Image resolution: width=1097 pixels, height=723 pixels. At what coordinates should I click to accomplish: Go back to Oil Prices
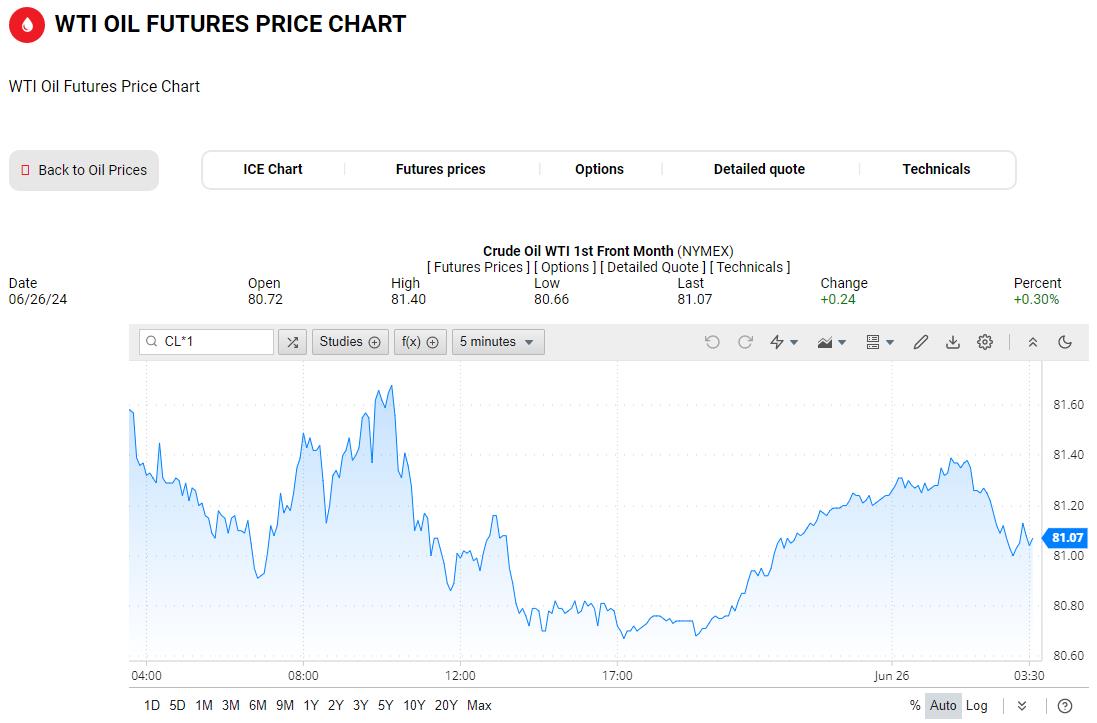[84, 170]
